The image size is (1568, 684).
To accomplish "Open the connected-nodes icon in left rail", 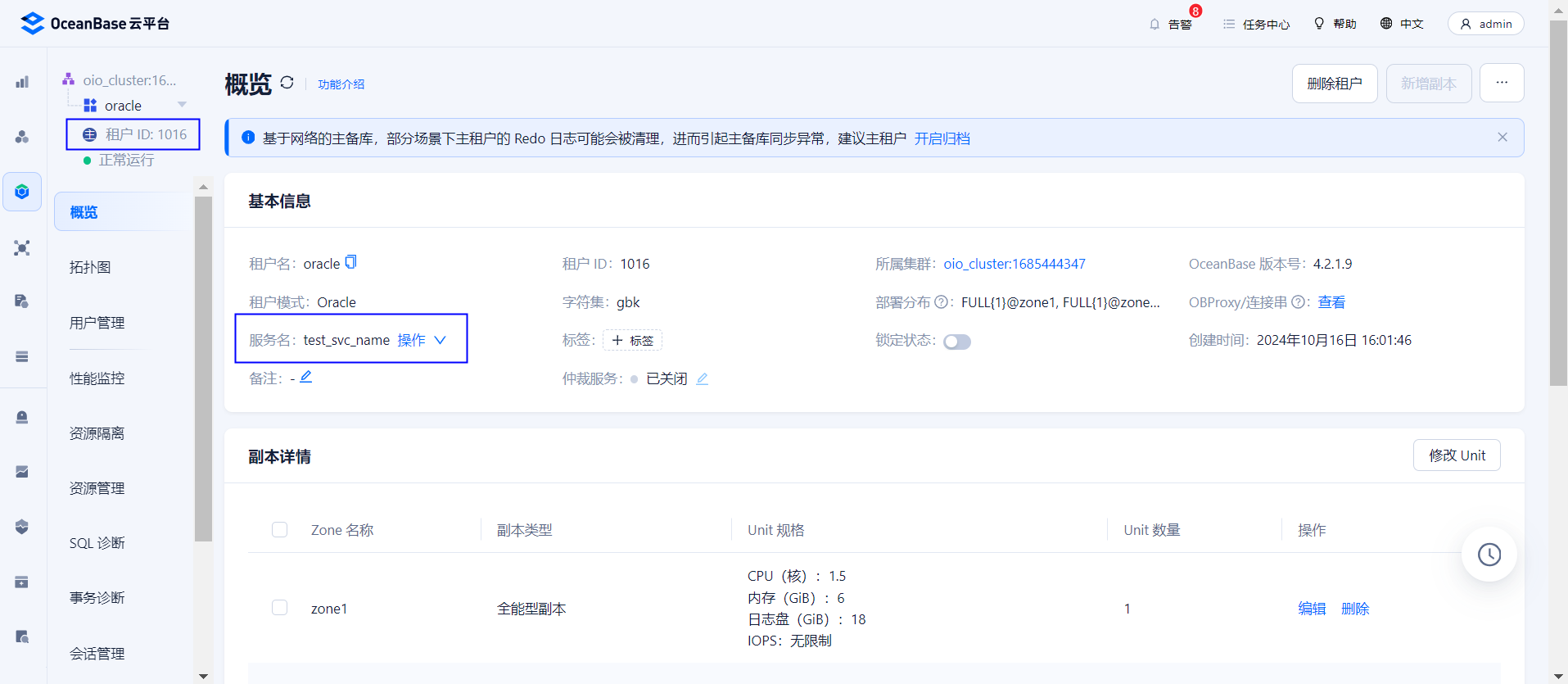I will (x=22, y=247).
